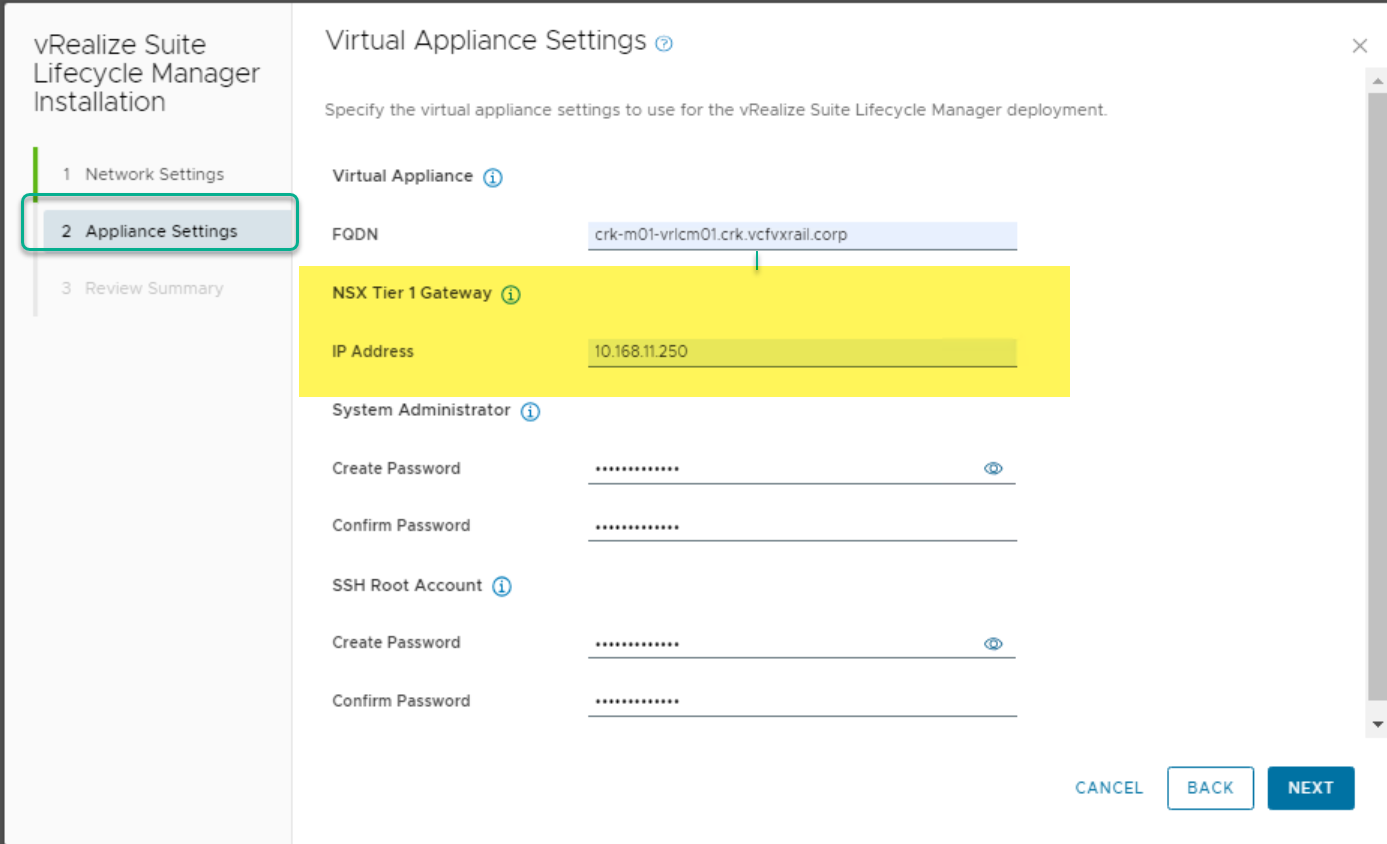1387x844 pixels.
Task: Click SSH Root Account info icon
Action: pos(502,587)
